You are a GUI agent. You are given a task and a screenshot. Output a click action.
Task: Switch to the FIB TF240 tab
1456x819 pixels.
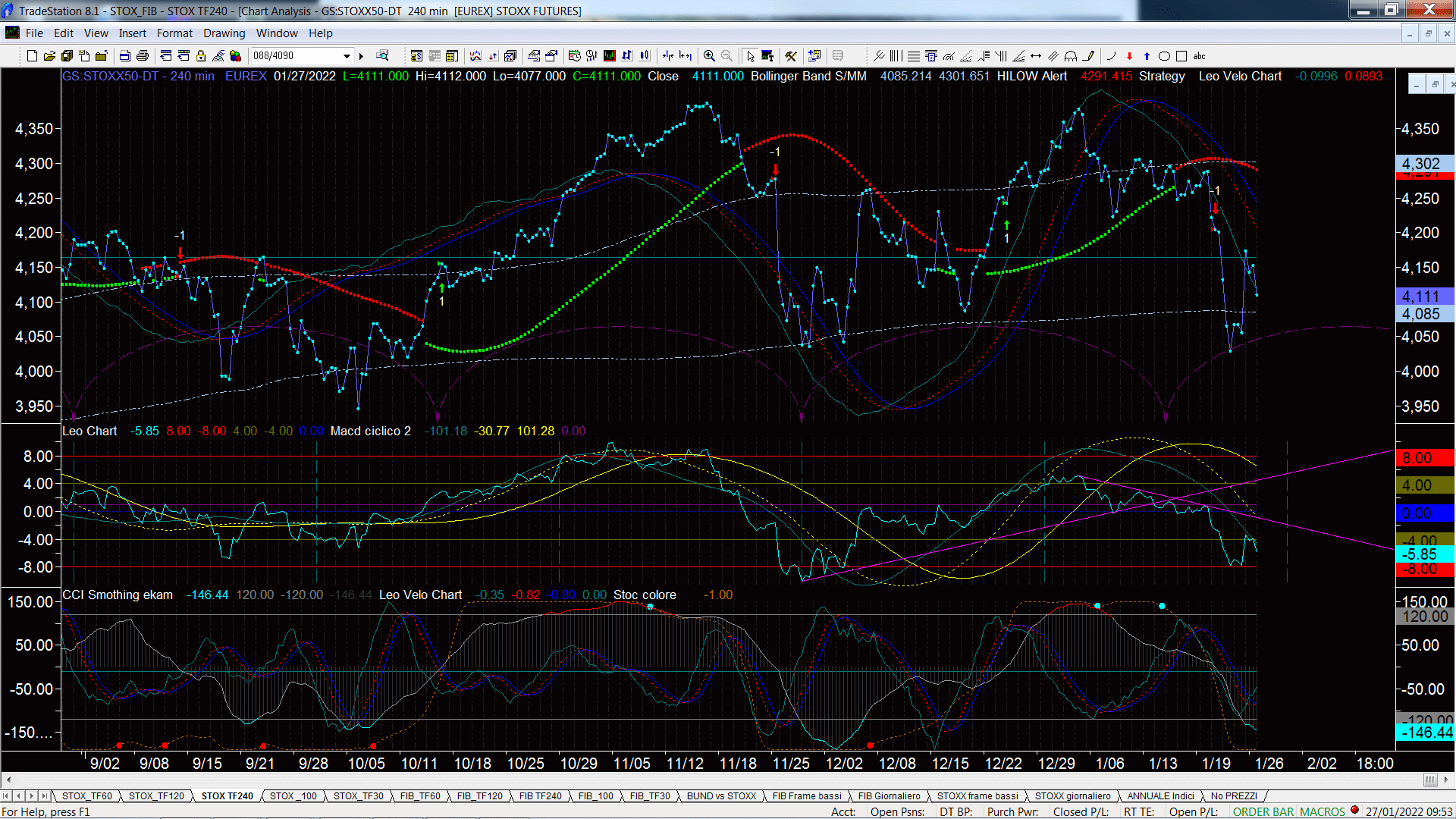coord(540,796)
